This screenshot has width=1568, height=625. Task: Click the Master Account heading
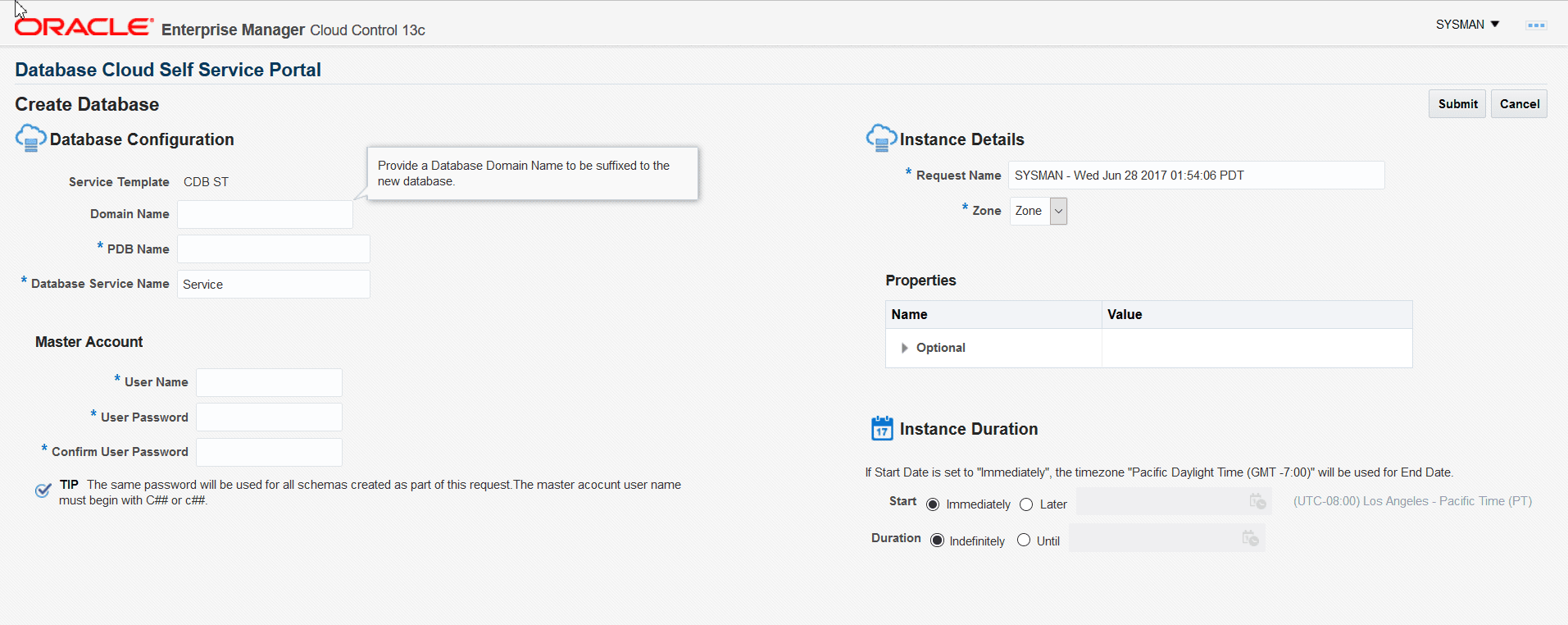click(x=89, y=342)
